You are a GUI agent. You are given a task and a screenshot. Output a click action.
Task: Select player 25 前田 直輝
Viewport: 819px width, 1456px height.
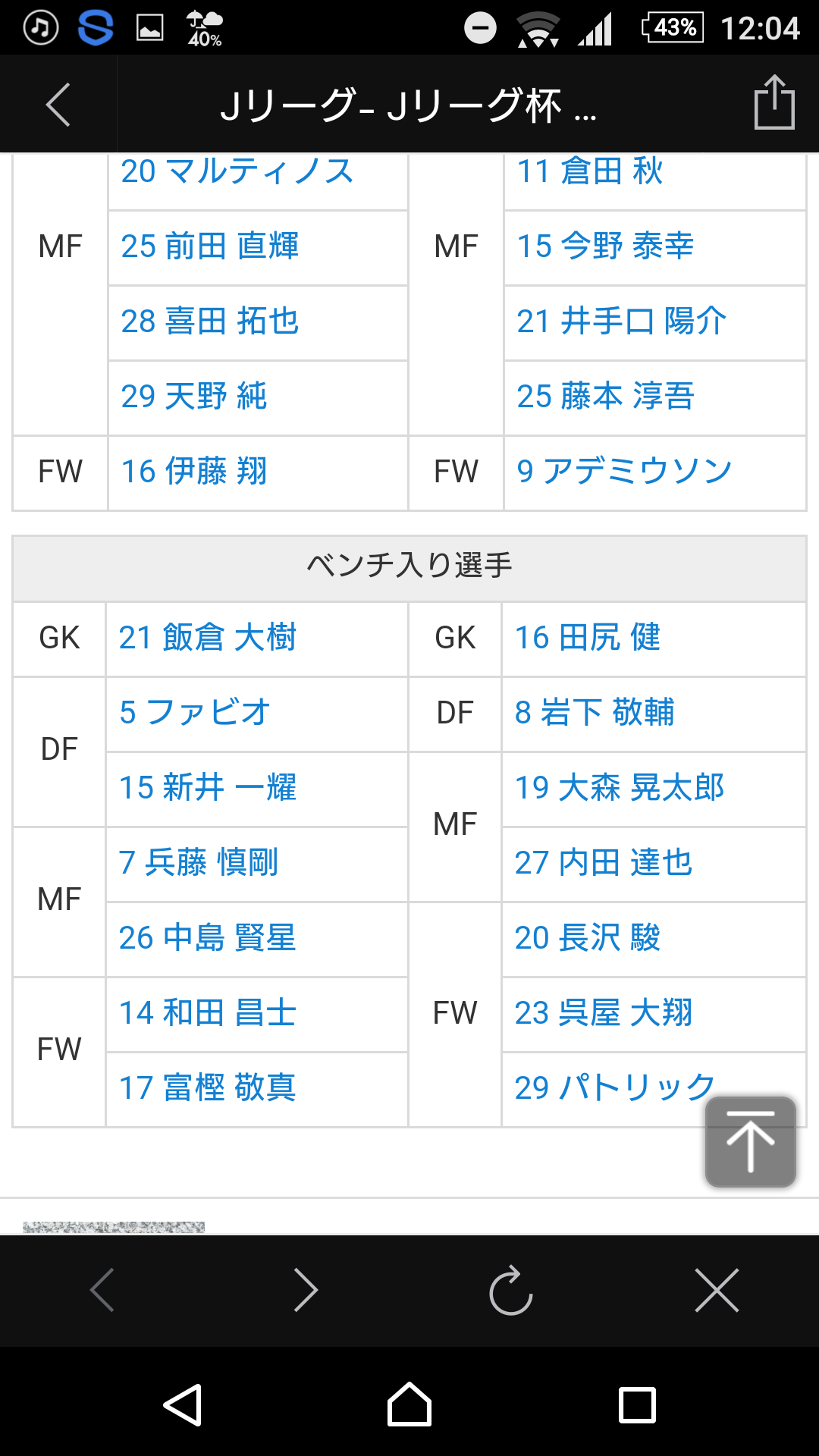[x=209, y=246]
